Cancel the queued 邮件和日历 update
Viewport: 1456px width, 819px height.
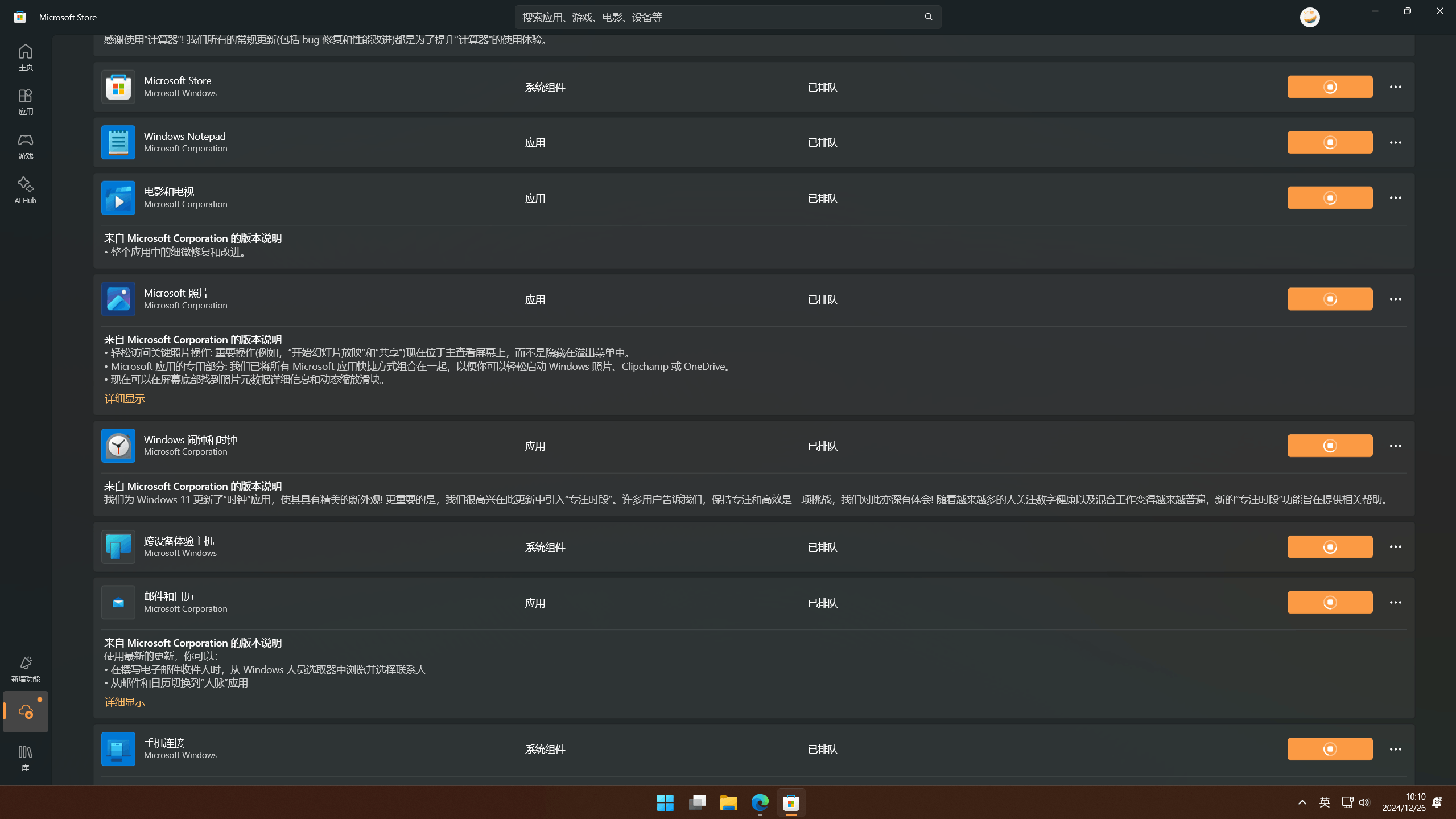(x=1329, y=602)
